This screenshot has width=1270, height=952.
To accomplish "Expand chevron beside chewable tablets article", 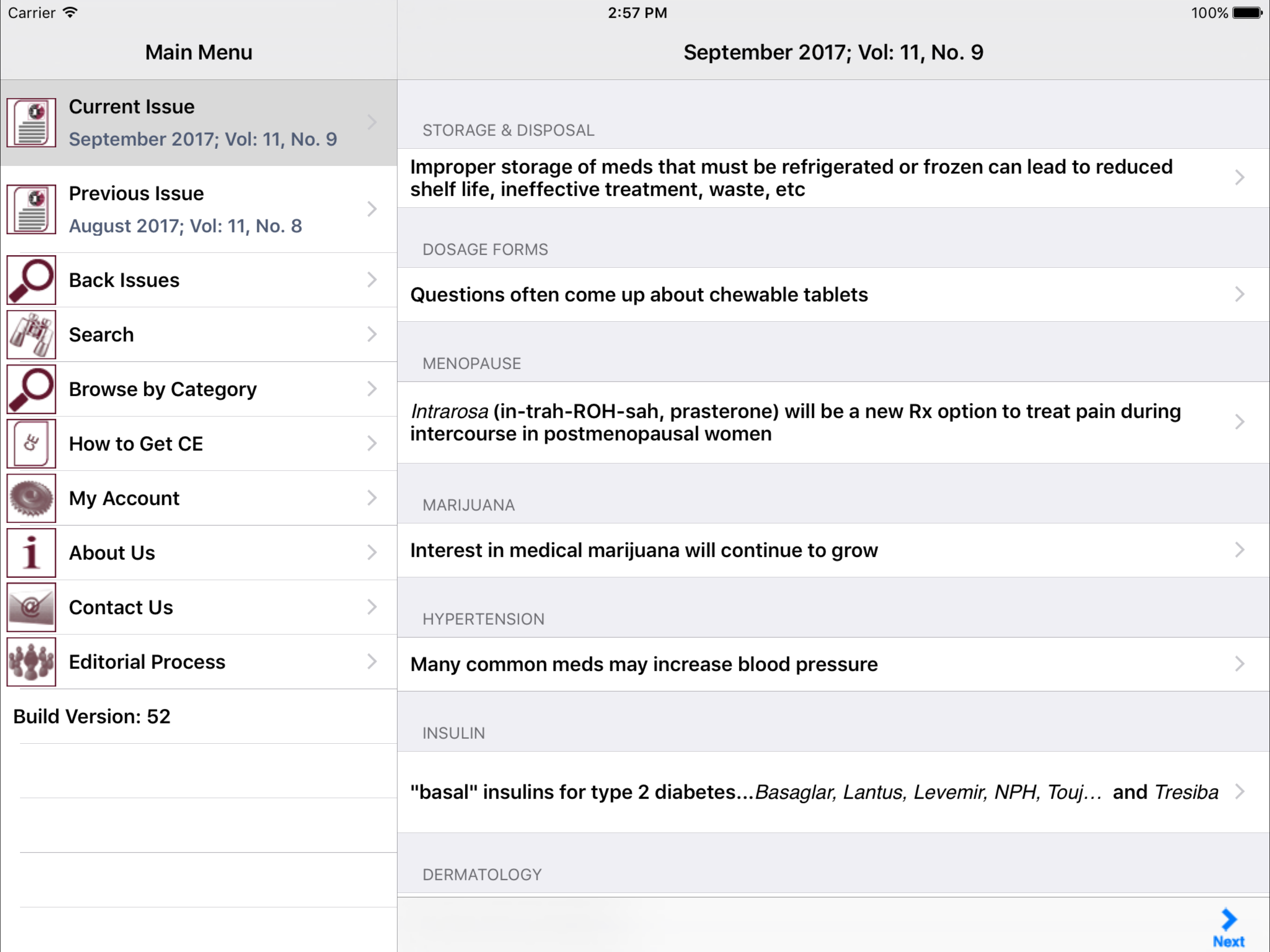I will pyautogui.click(x=1240, y=295).
